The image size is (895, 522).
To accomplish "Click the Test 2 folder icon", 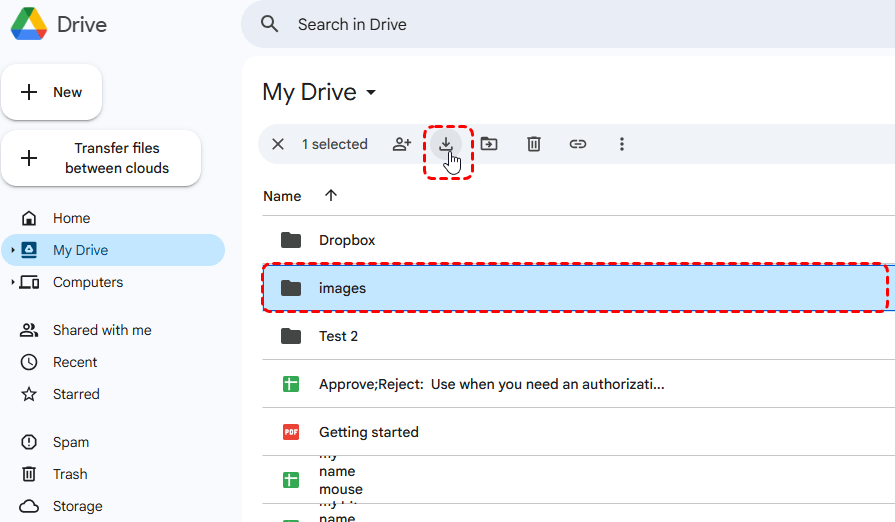I will point(291,336).
